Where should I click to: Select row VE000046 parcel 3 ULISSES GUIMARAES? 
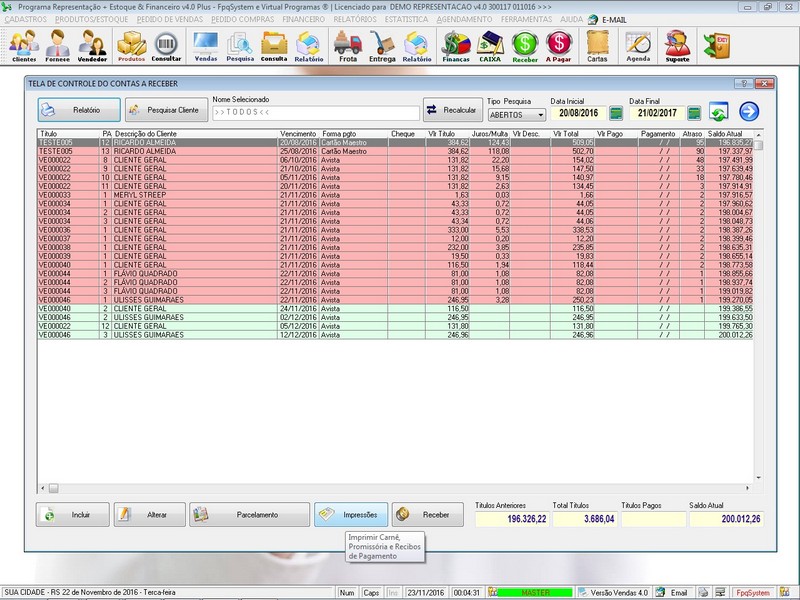(395, 335)
